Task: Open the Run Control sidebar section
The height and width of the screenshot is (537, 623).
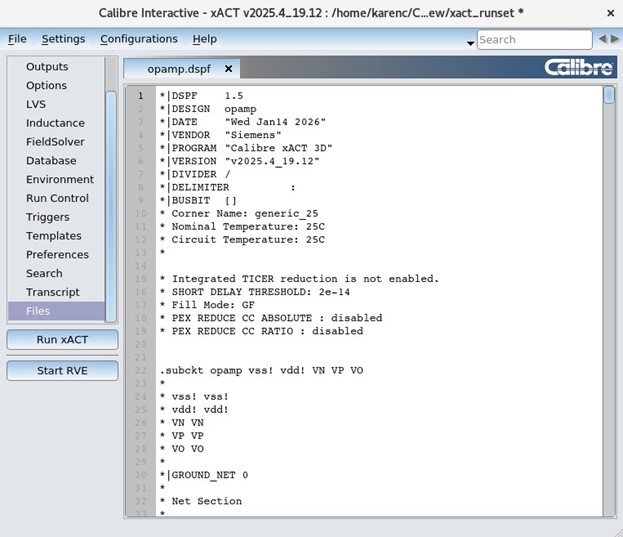Action: tap(57, 198)
